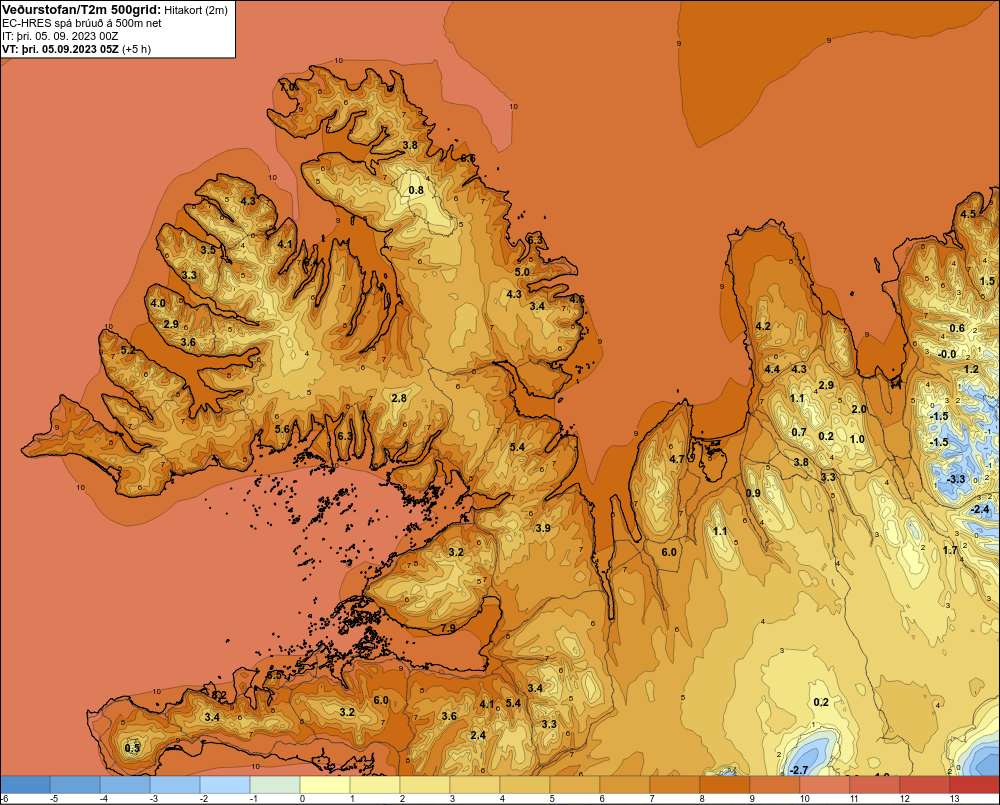Screen dimensions: 1000x805
Task: Select the '6.5' temperature value
Action: [274, 675]
